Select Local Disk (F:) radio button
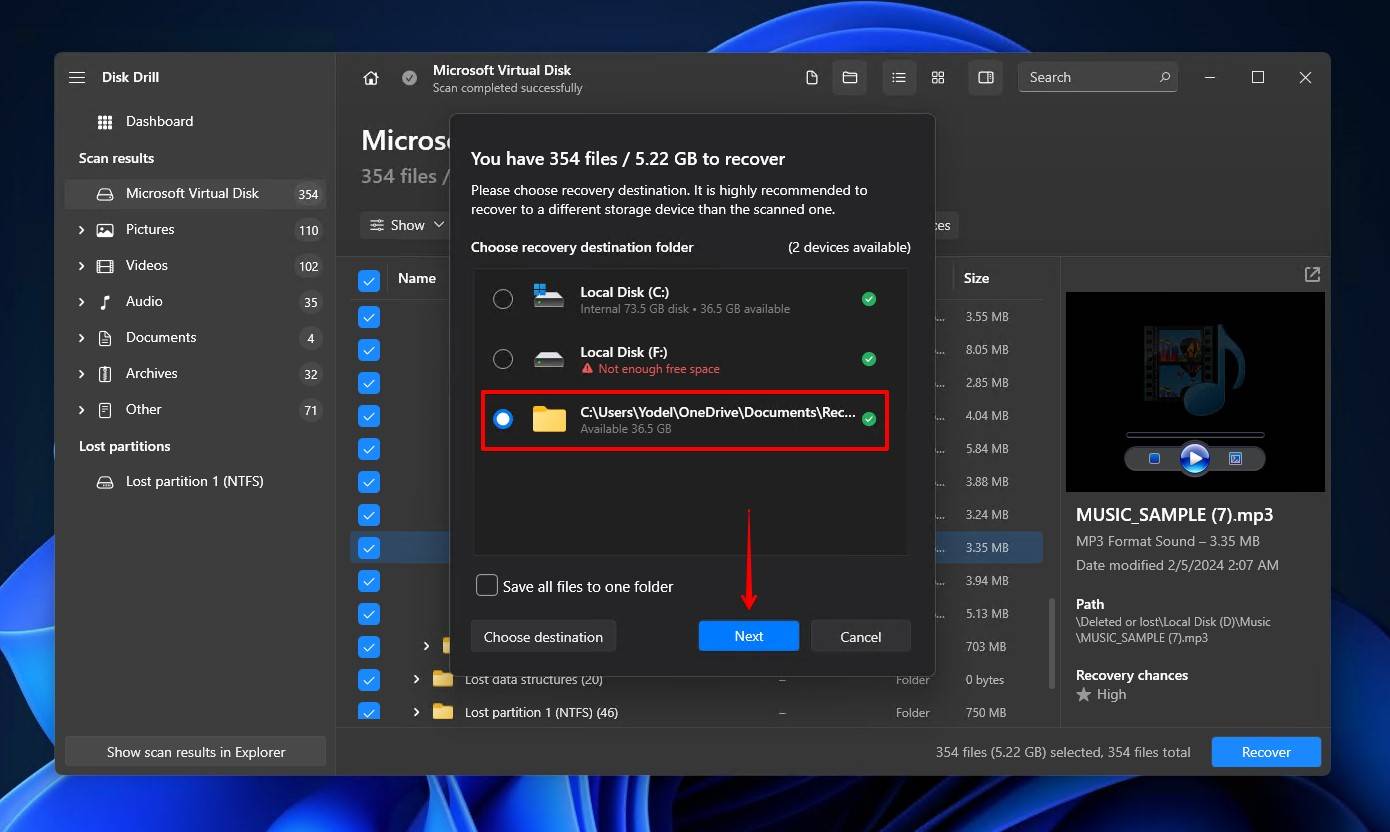Image resolution: width=1390 pixels, height=832 pixels. pyautogui.click(x=503, y=359)
